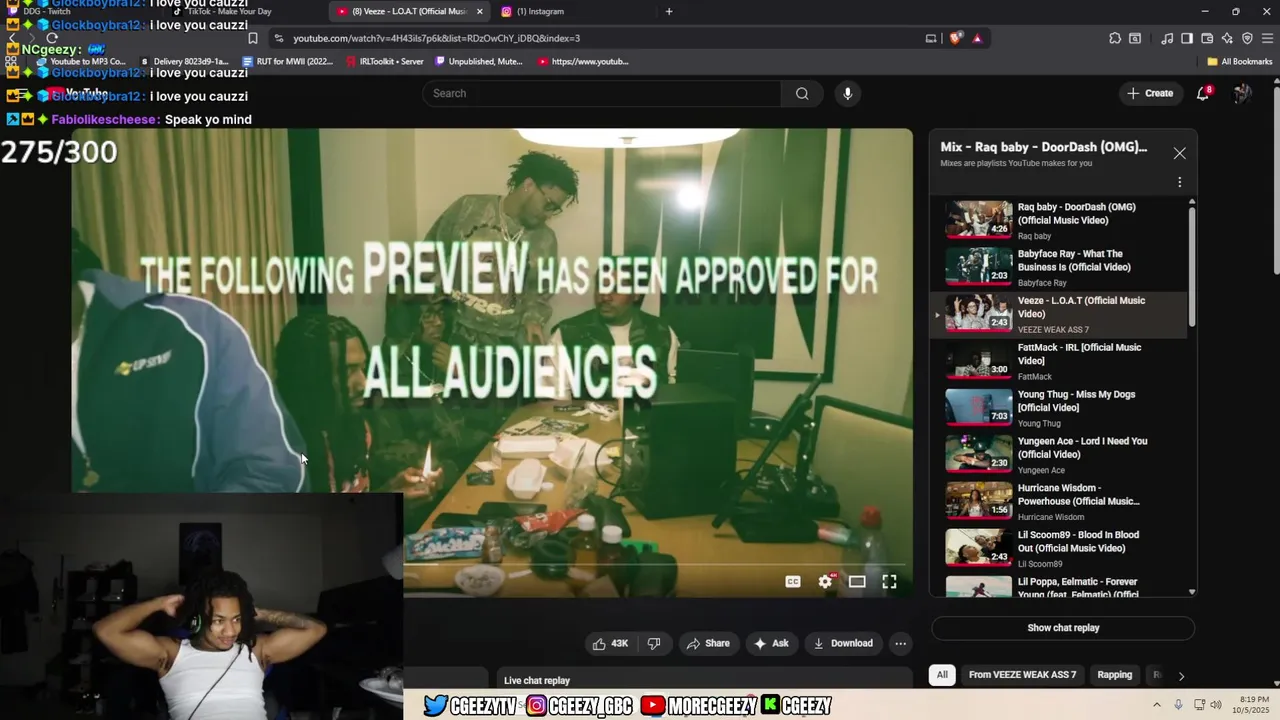Open the Brave VPN shield icon
This screenshot has width=1280, height=720.
point(1247,38)
